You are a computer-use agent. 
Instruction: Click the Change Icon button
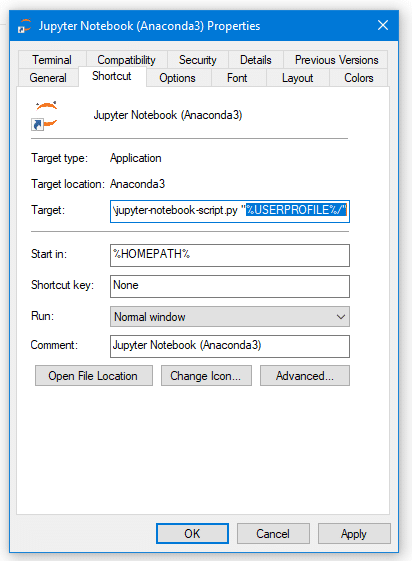click(x=206, y=376)
